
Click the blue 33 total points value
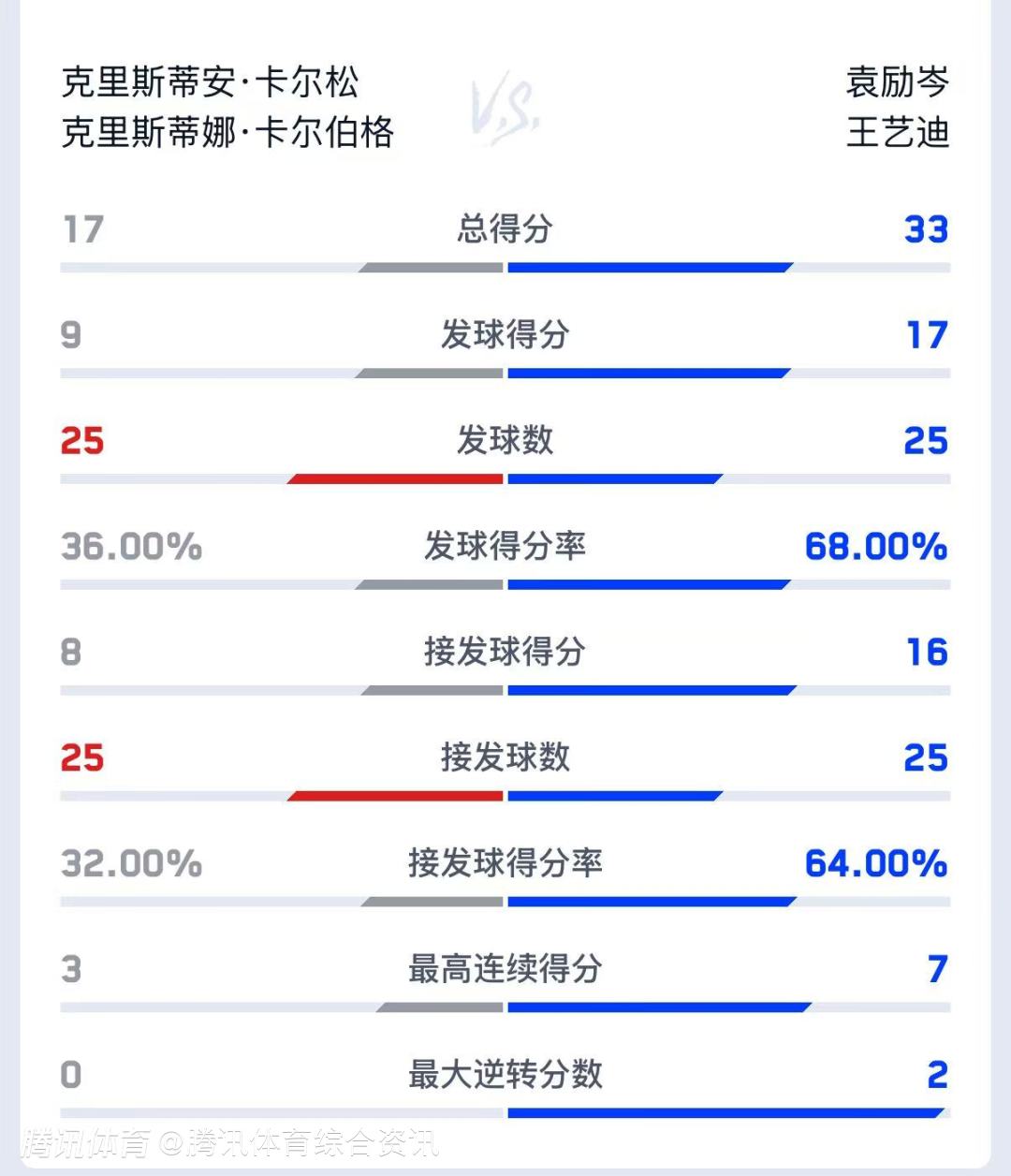(x=926, y=229)
